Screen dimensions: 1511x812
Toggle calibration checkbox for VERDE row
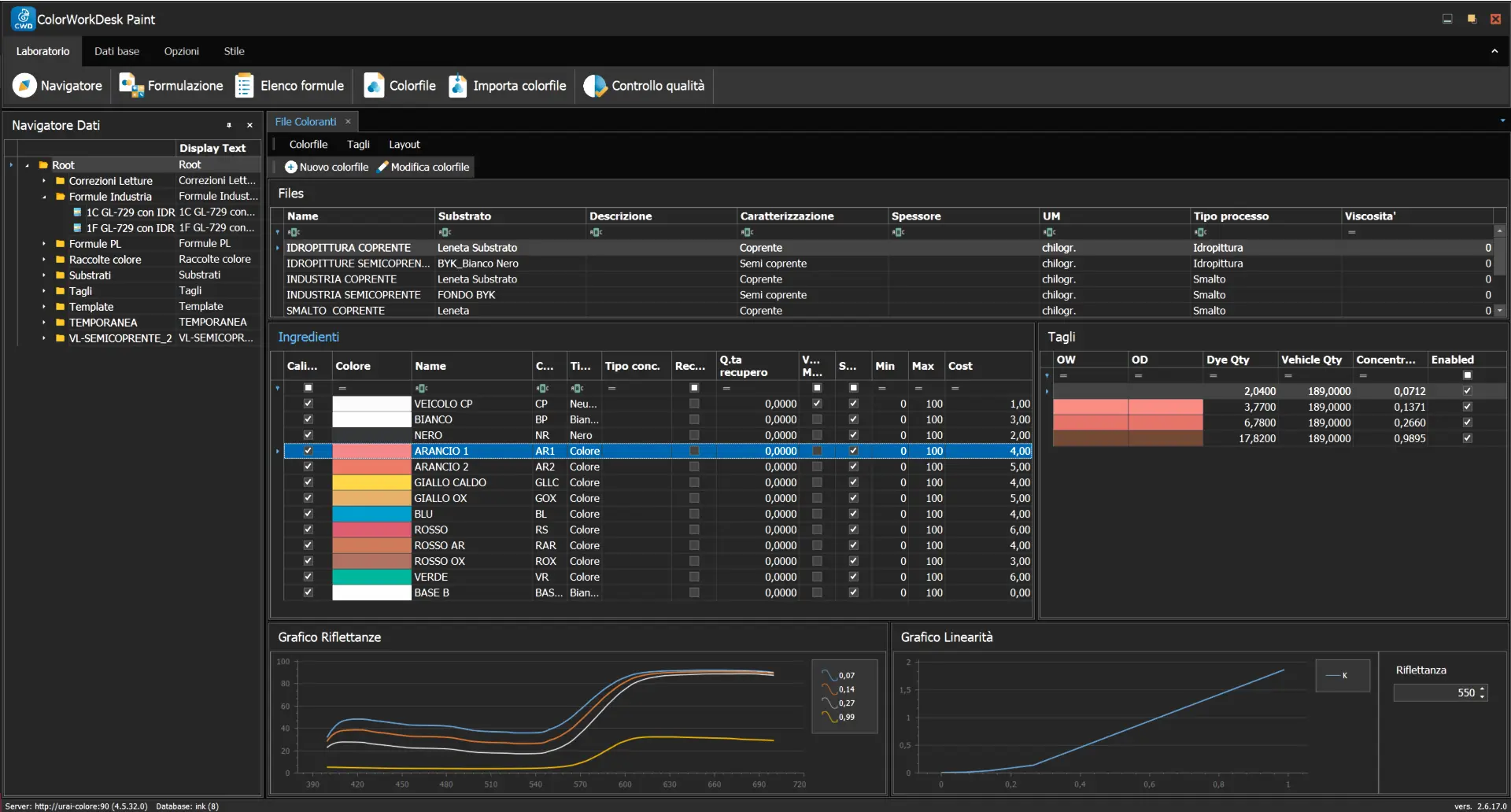tap(308, 577)
